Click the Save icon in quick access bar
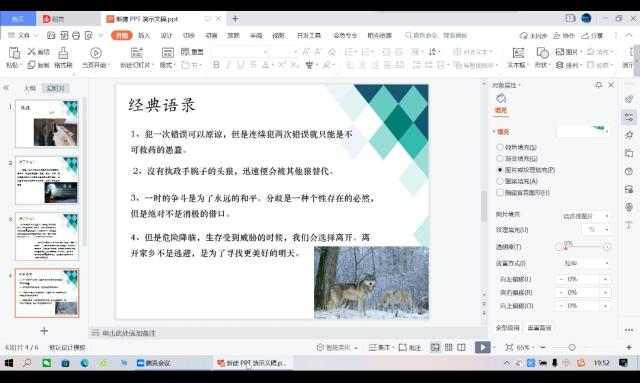This screenshot has height=383, width=640. pos(51,36)
